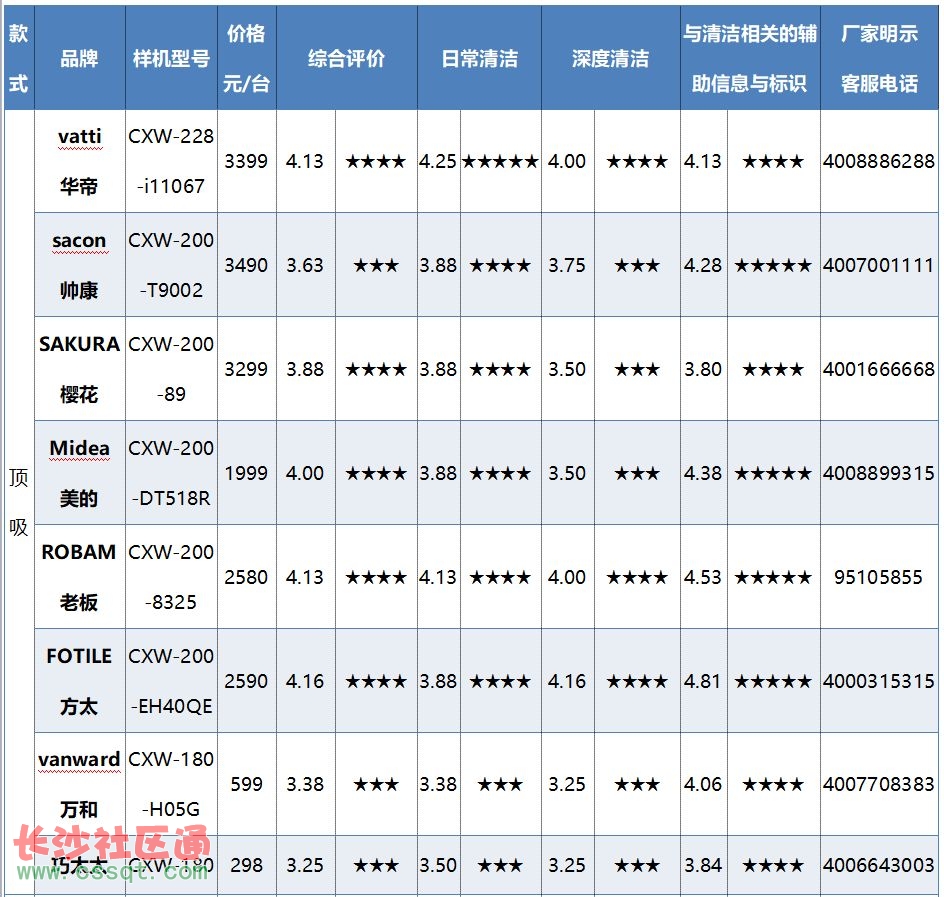
Task: Click the 顶吸 style category cell
Action: tap(19, 502)
